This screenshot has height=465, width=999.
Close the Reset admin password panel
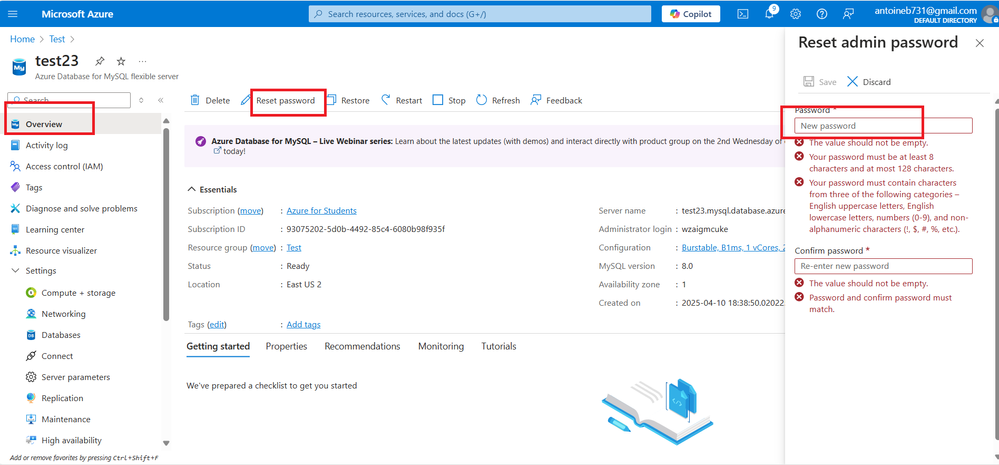[980, 43]
